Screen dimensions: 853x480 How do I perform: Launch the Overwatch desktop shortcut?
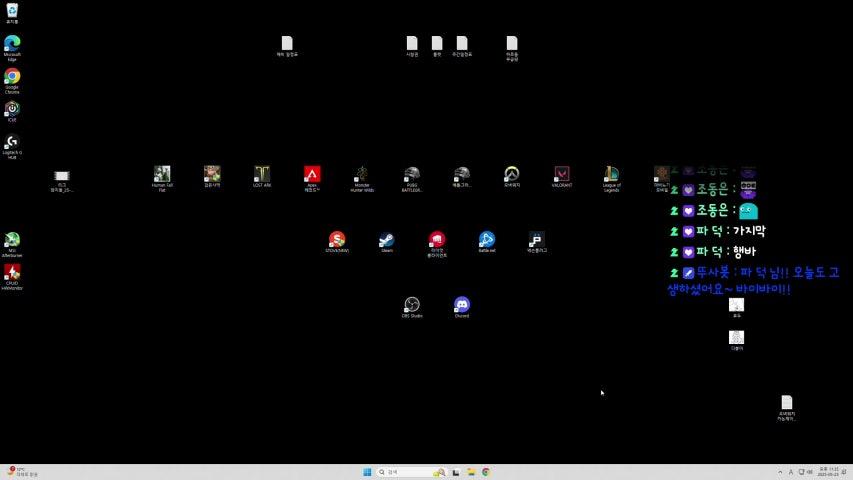click(x=511, y=176)
